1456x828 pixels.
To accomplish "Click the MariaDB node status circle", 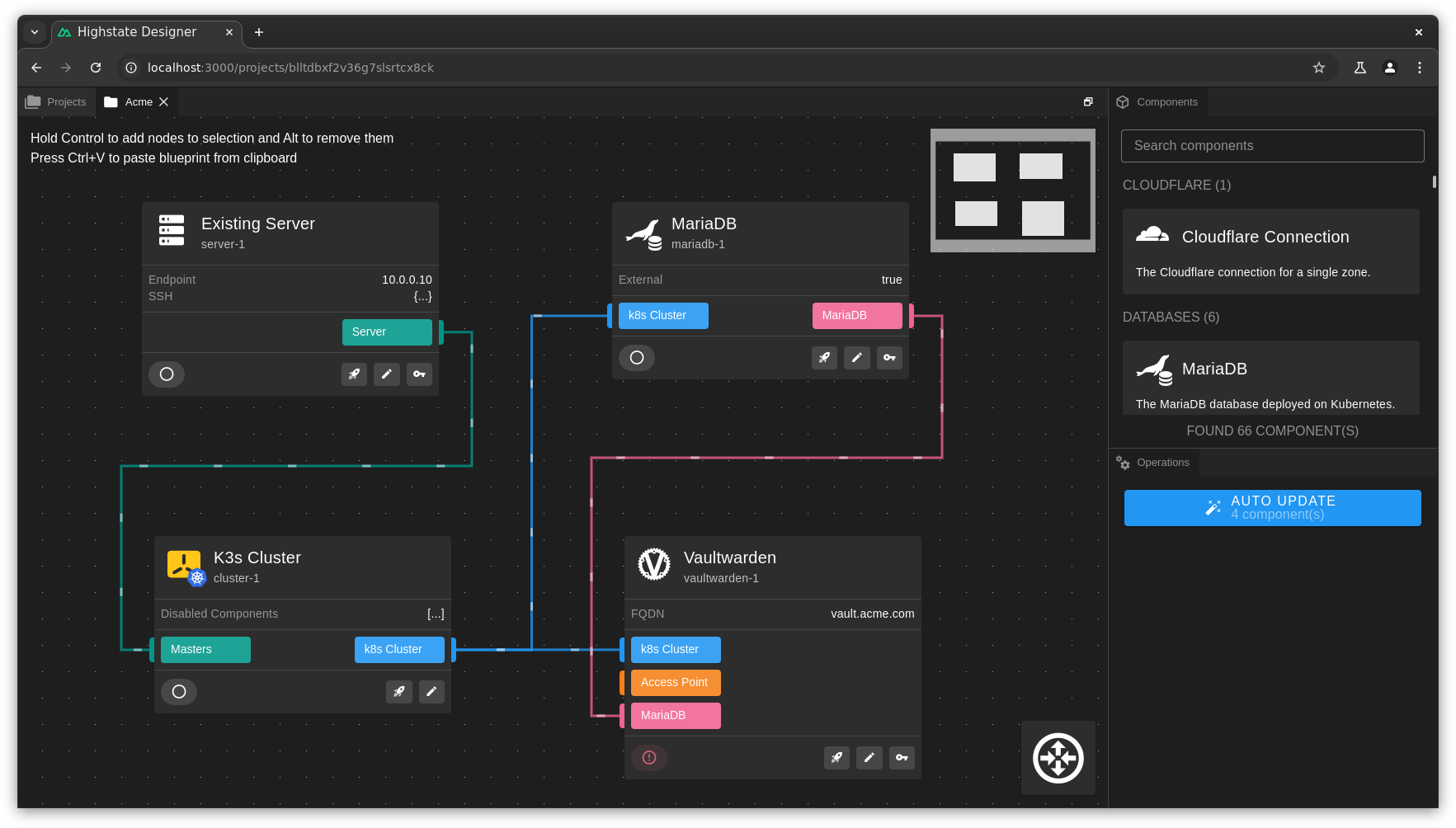I will 637,358.
